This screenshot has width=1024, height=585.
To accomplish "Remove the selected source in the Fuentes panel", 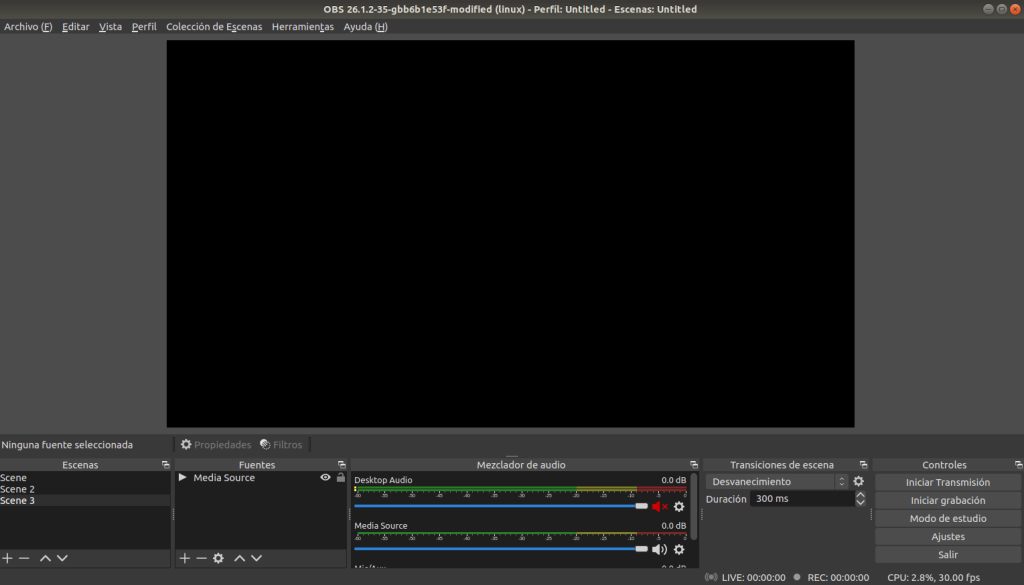I will click(201, 558).
